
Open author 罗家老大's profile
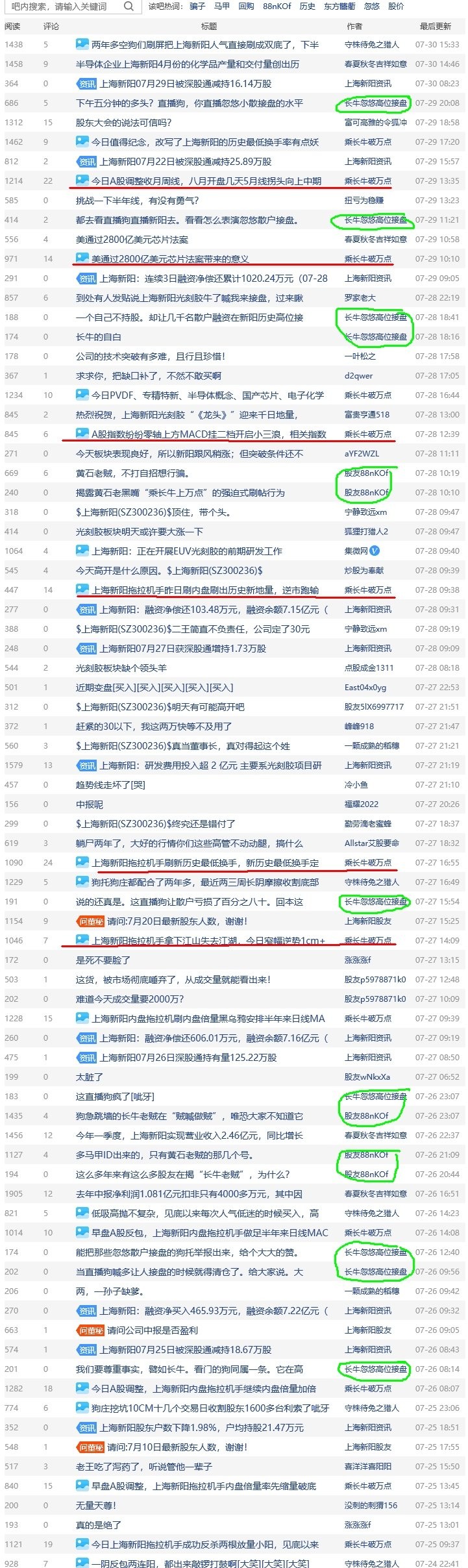click(x=360, y=298)
